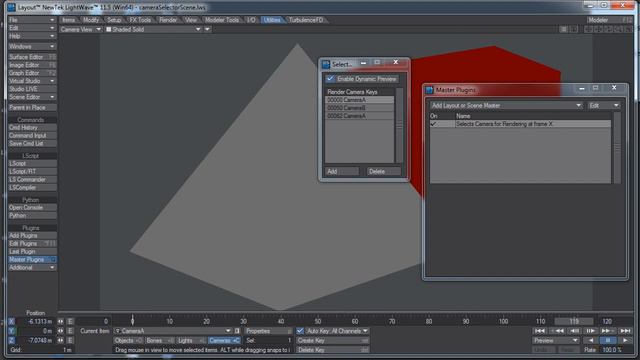Open the Graph Editor
Viewport: 640px width, 360px height.
pos(32,73)
